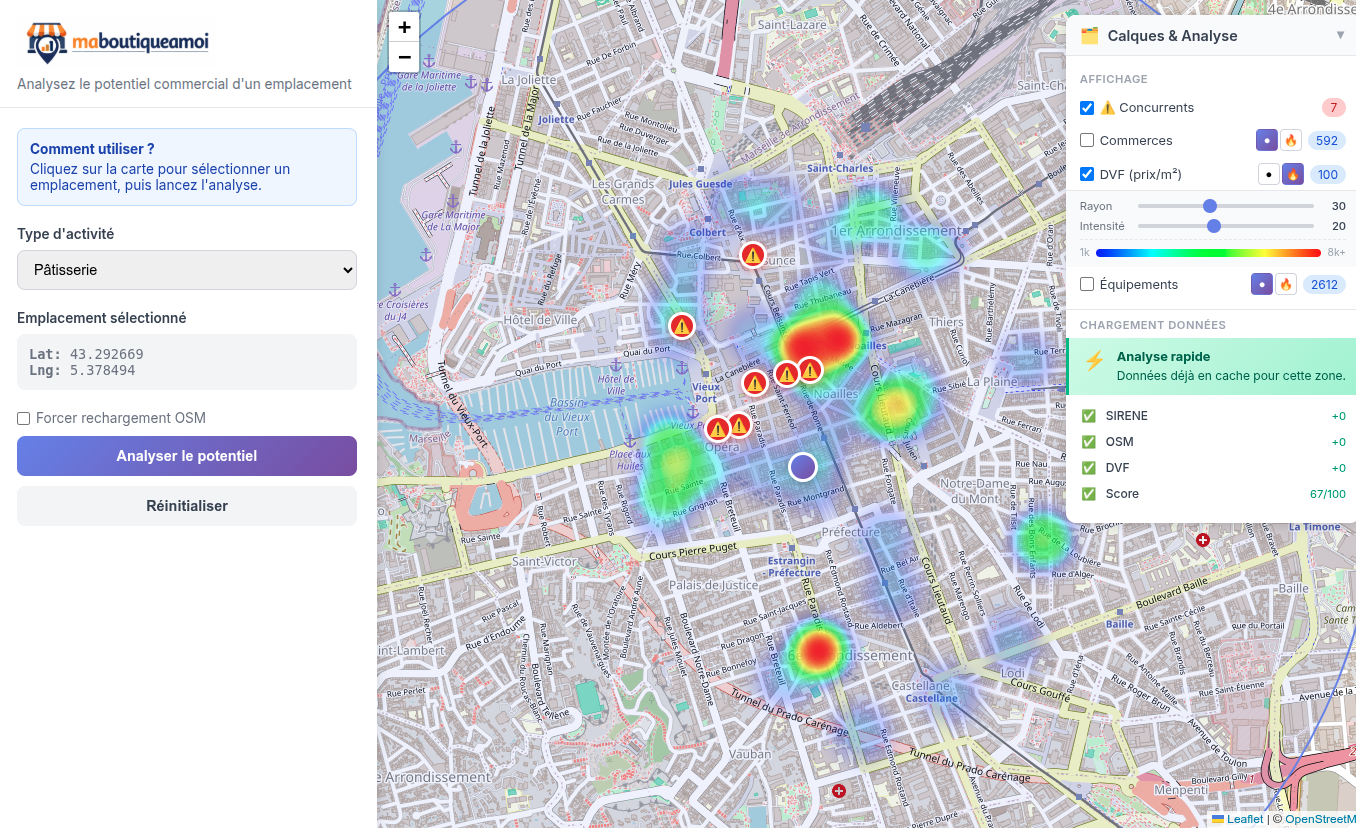The image size is (1356, 828).
Task: Switch Commerces layer to points mode
Action: (x=1267, y=141)
